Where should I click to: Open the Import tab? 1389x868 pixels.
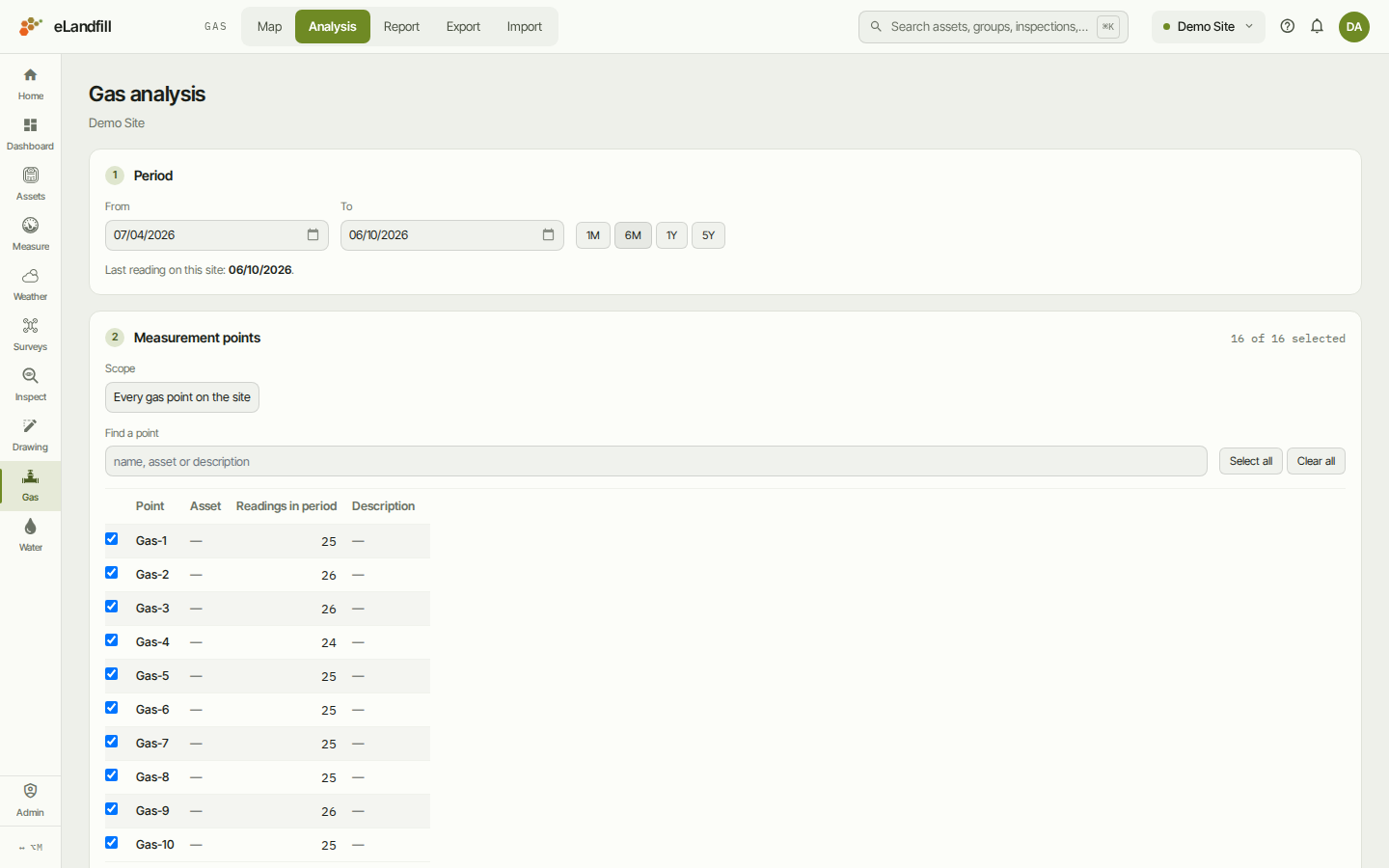(525, 26)
